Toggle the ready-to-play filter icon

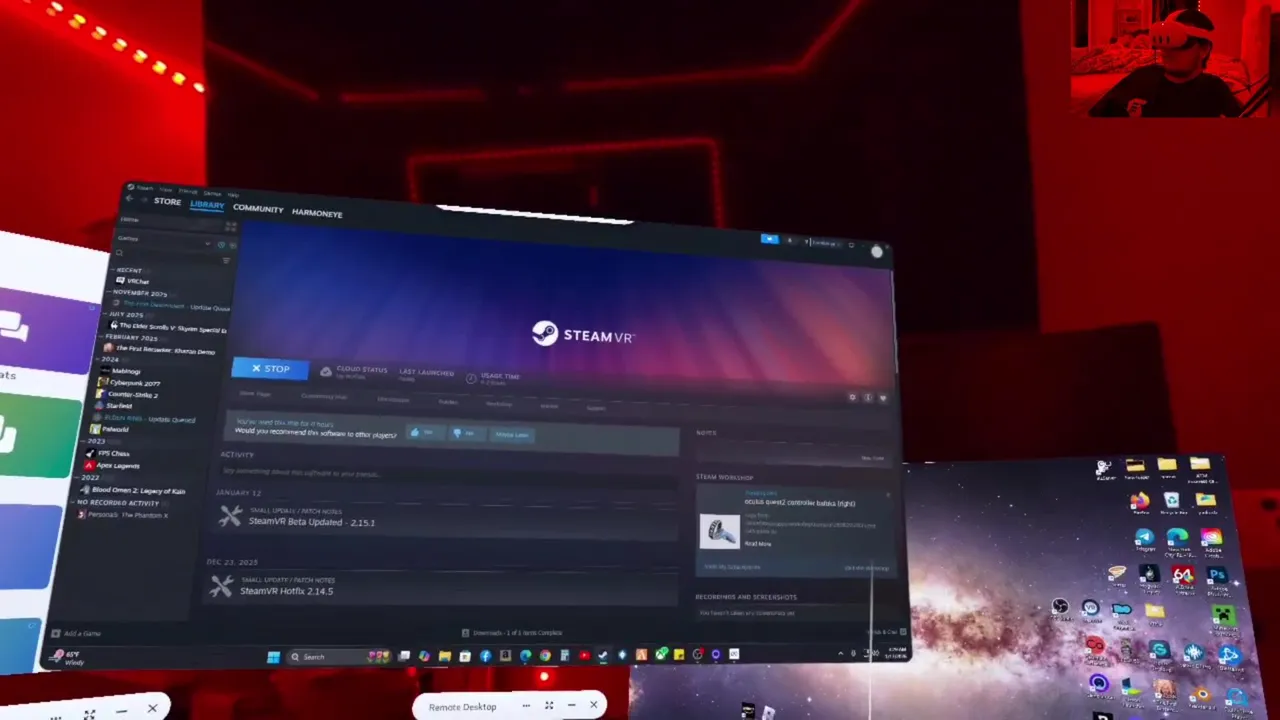pos(232,245)
